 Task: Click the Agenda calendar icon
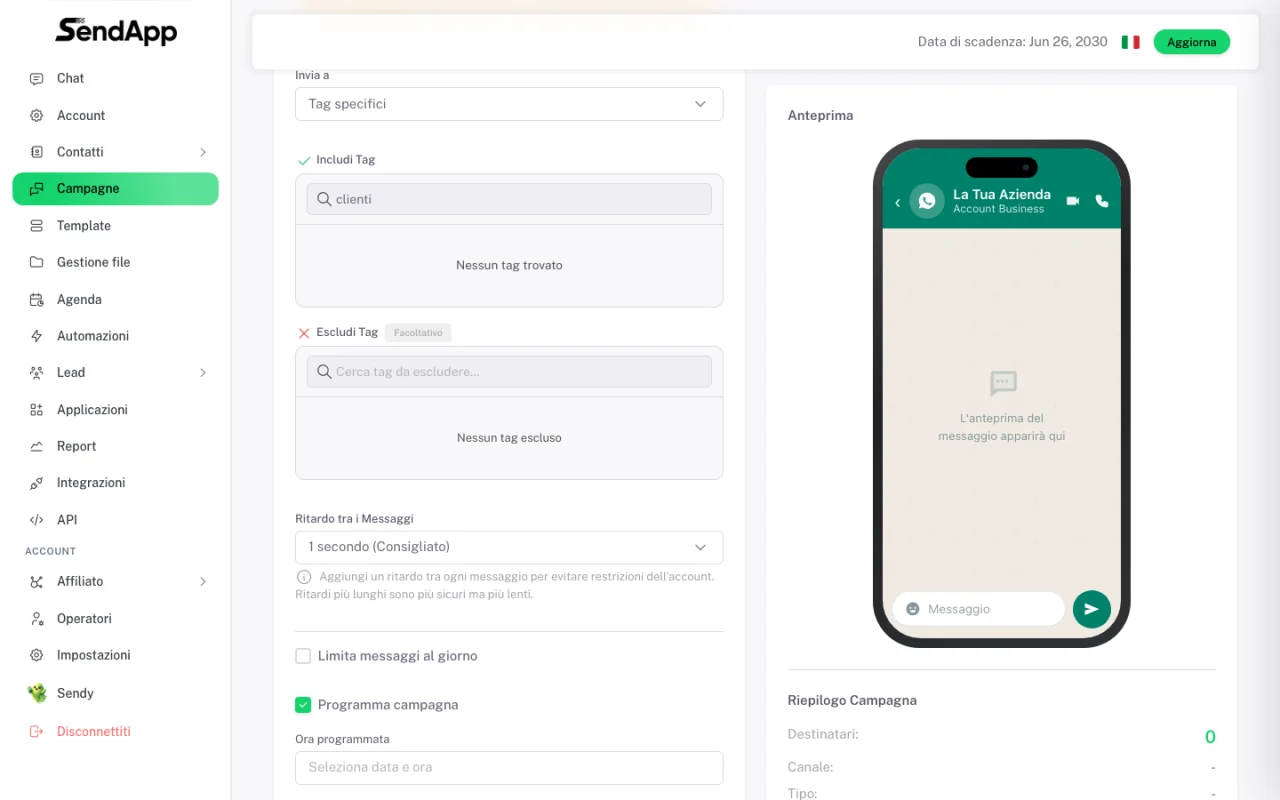(x=37, y=299)
